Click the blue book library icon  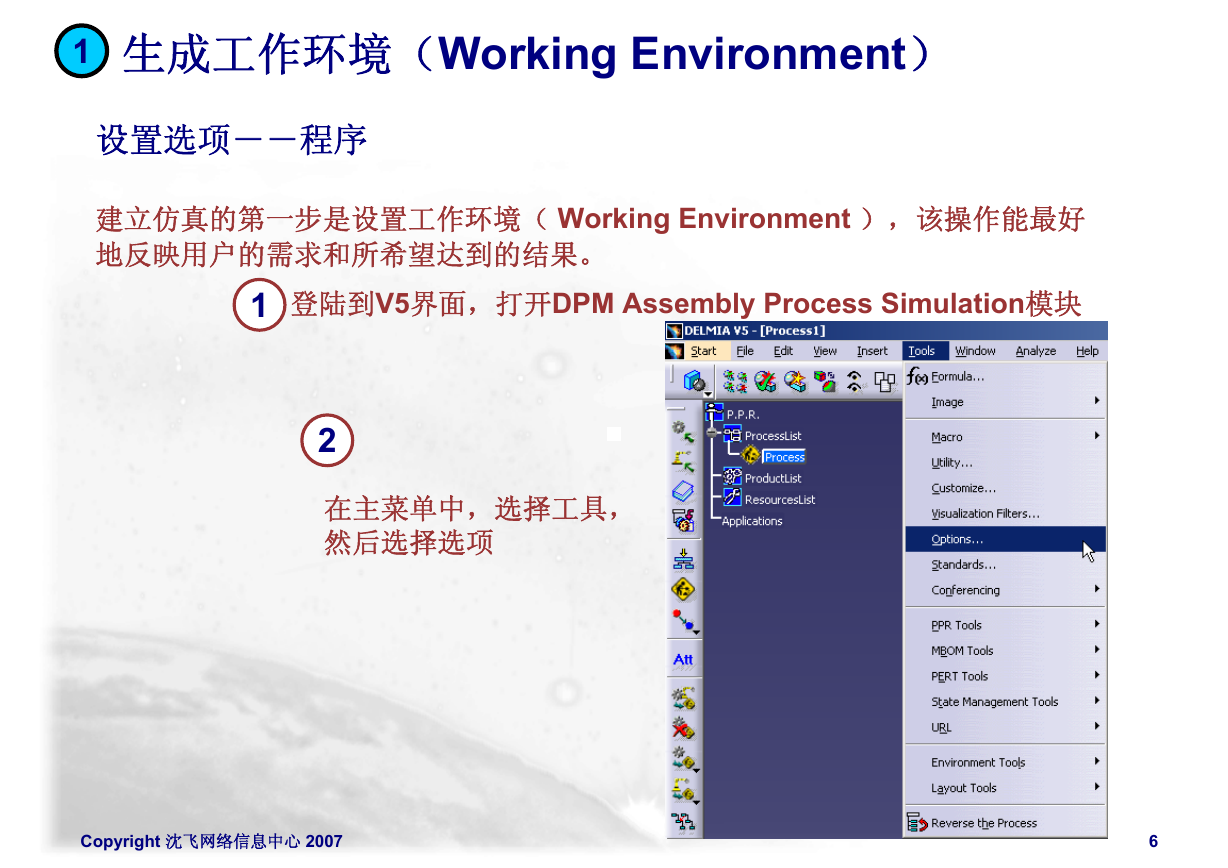683,491
